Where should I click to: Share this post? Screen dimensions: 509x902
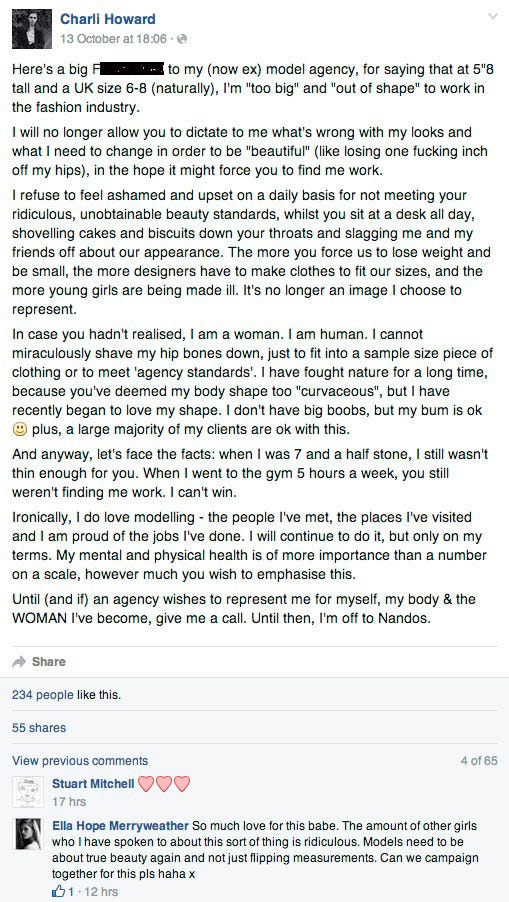point(48,662)
